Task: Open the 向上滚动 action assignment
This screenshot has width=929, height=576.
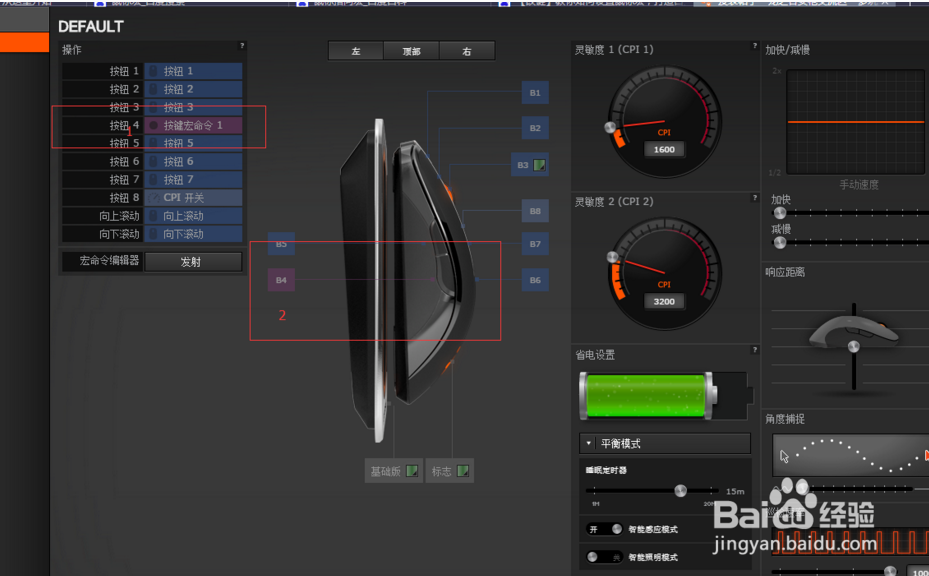Action: click(193, 216)
